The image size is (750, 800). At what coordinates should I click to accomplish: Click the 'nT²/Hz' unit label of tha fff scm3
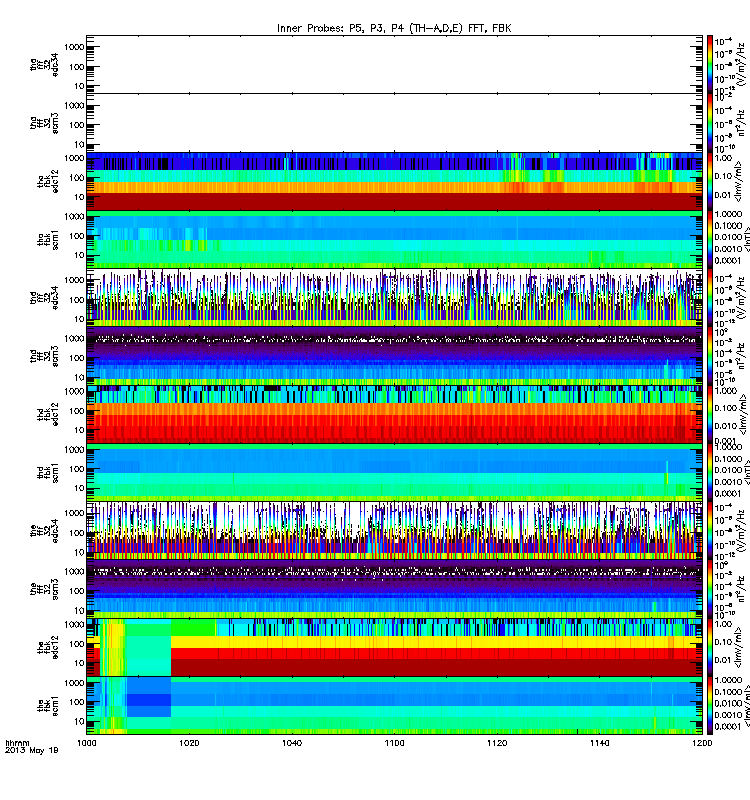point(742,123)
